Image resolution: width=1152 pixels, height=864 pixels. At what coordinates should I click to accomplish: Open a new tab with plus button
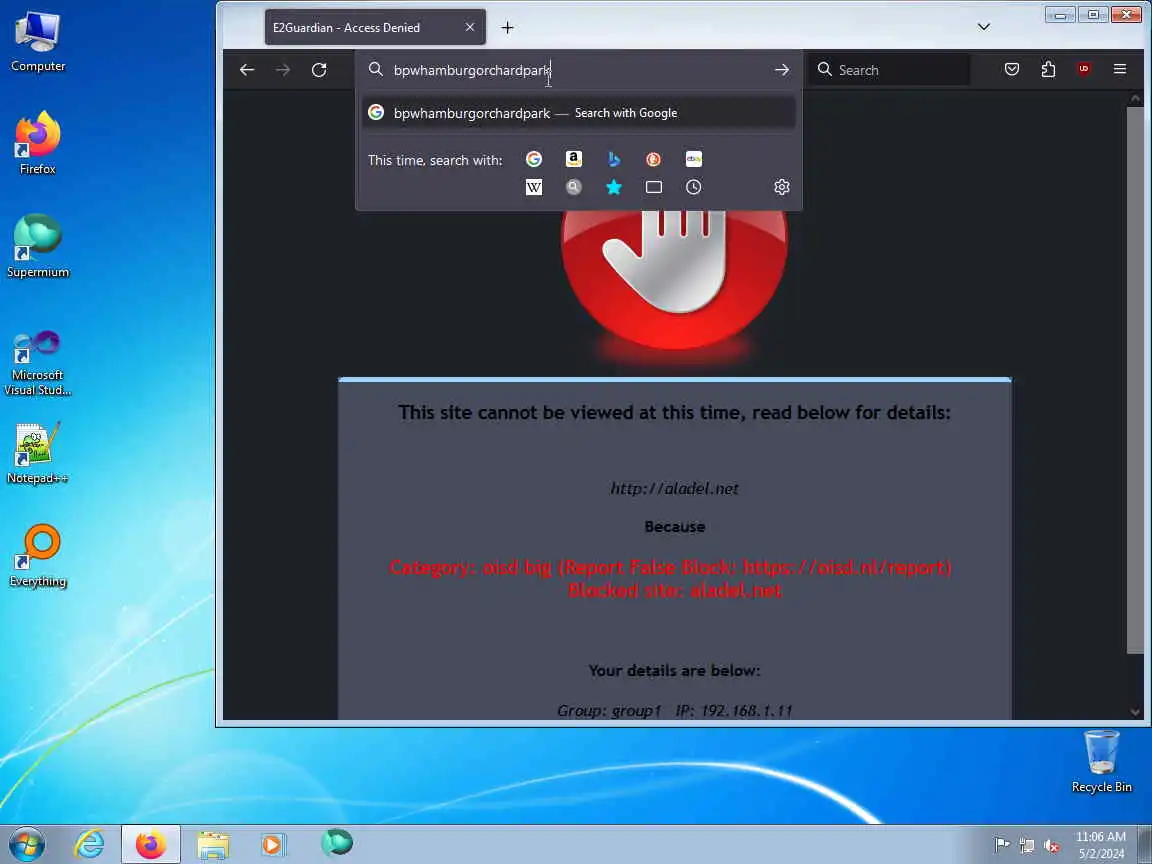507,28
